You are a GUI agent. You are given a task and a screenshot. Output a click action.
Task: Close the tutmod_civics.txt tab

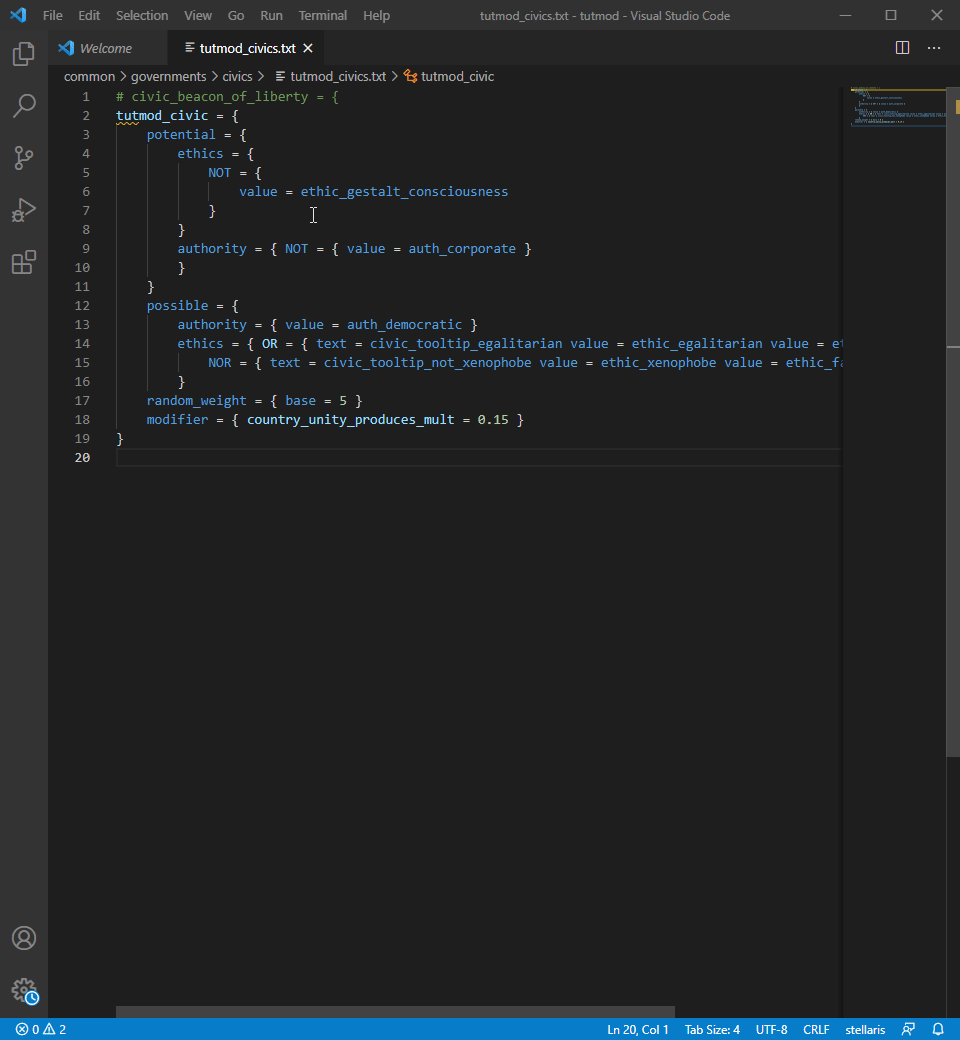308,48
